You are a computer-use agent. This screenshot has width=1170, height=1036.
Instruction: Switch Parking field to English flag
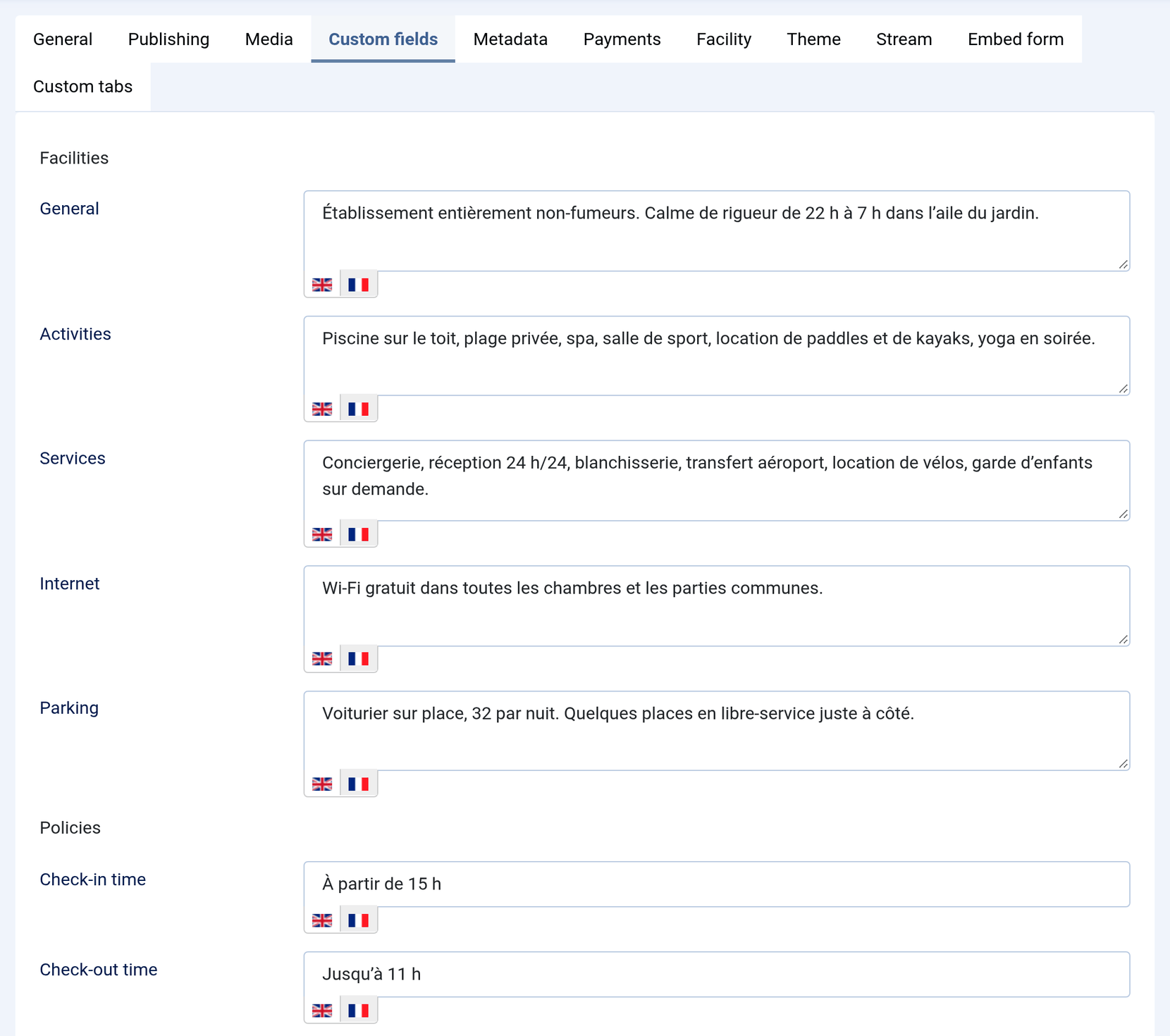click(322, 784)
